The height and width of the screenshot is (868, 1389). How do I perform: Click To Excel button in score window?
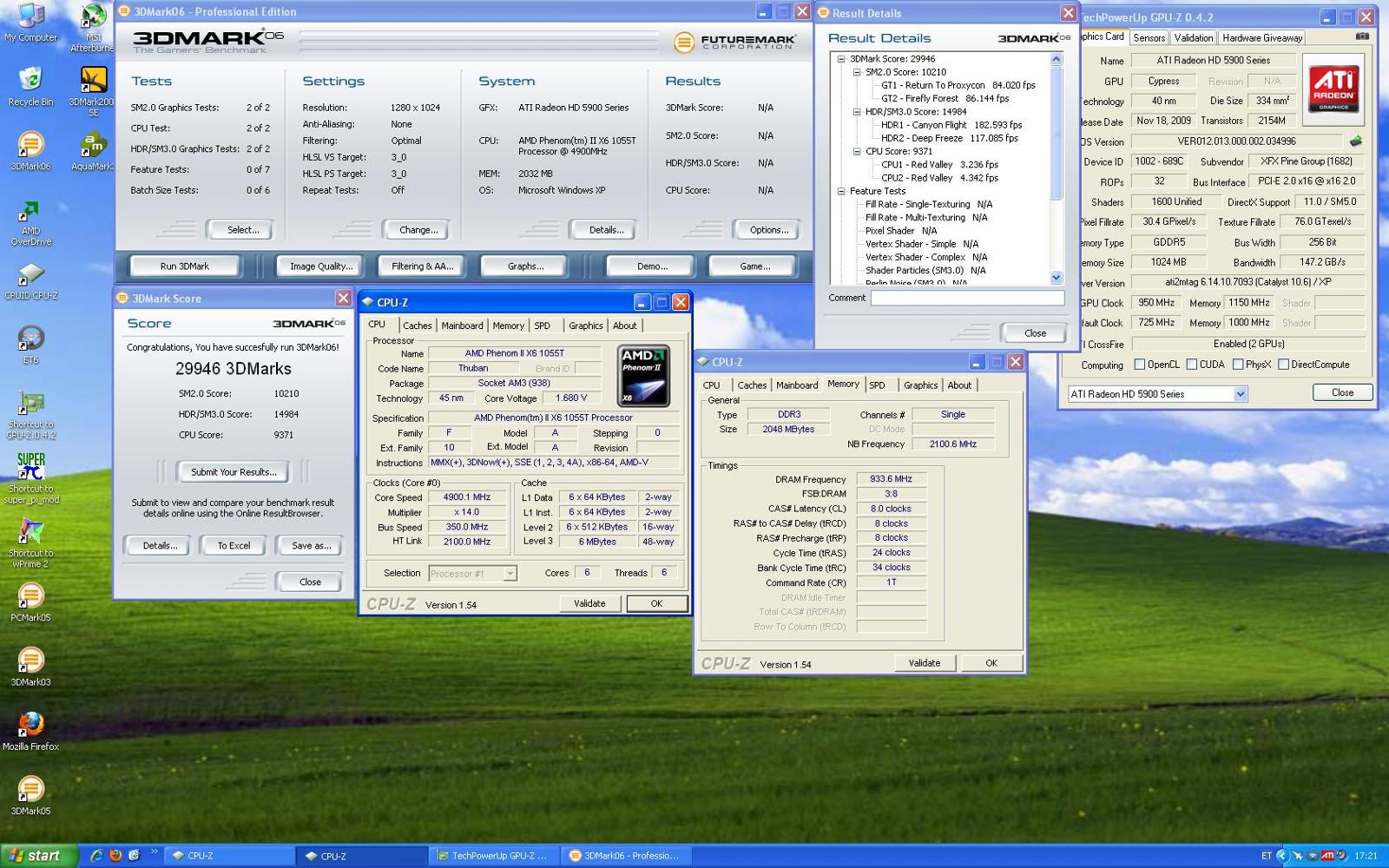[234, 546]
